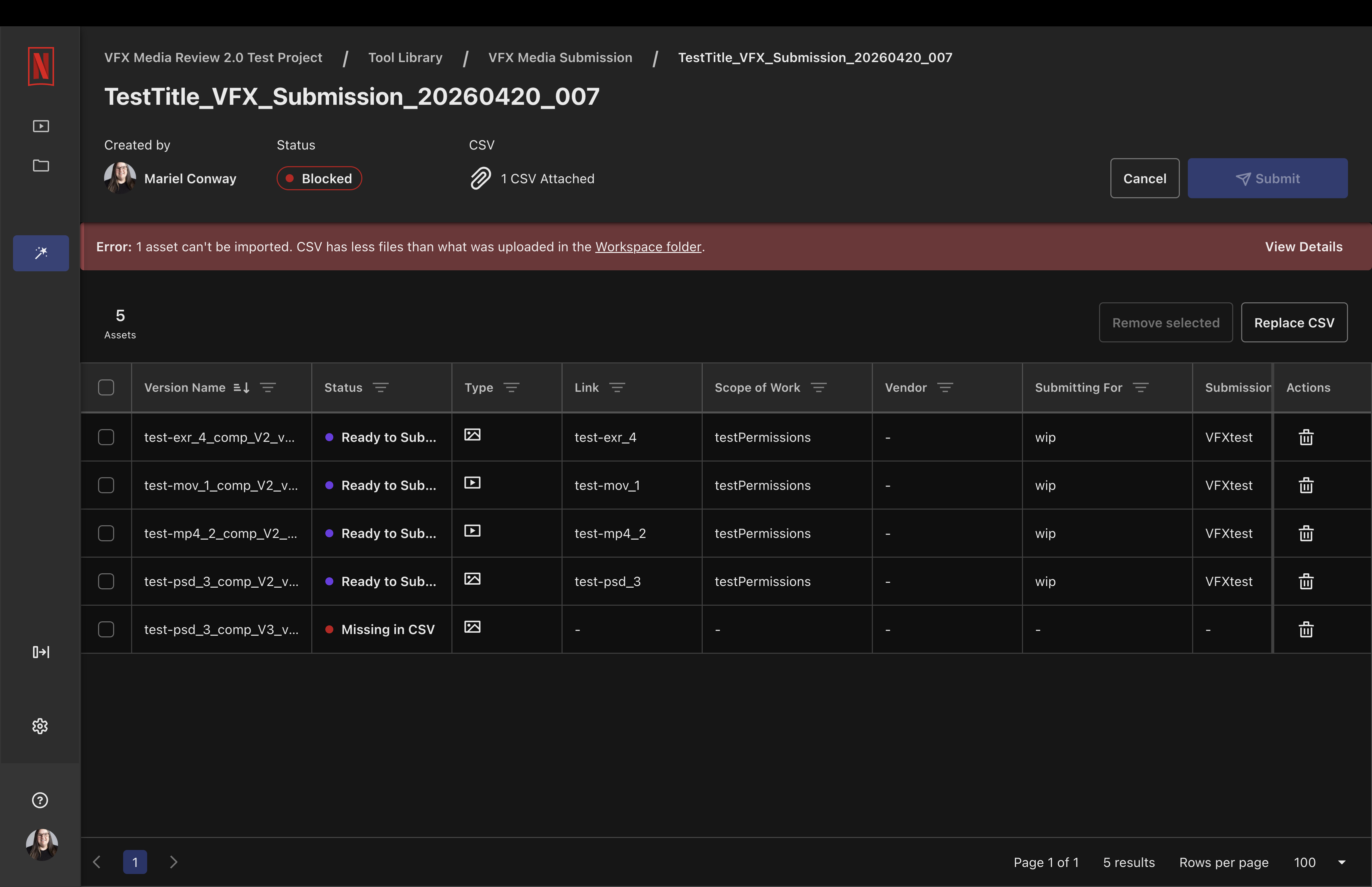This screenshot has width=1372, height=887.
Task: Sort by Version Name sort arrow
Action: point(241,388)
